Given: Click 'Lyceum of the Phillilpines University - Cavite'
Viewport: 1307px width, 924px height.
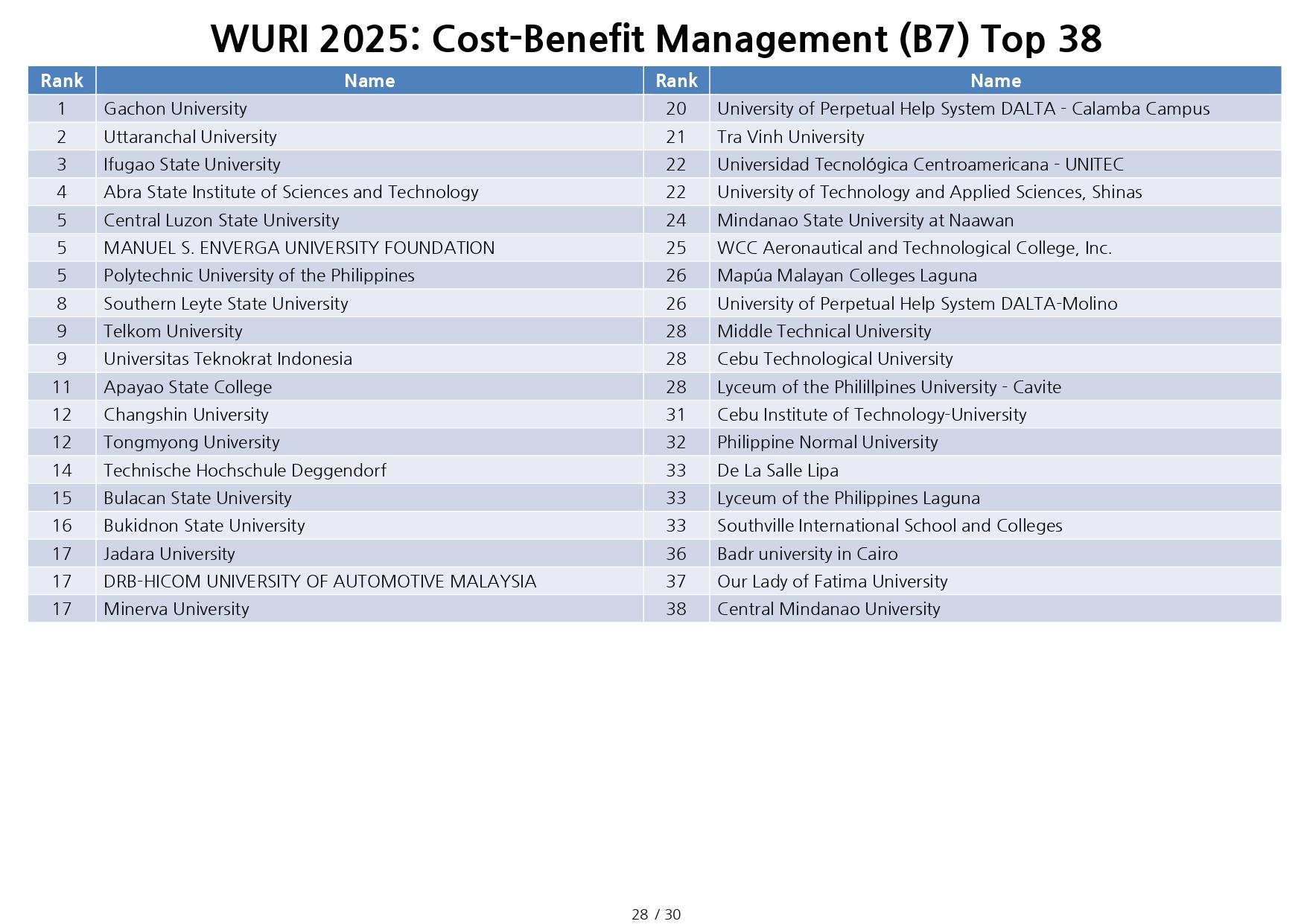Looking at the screenshot, I should click(x=889, y=387).
